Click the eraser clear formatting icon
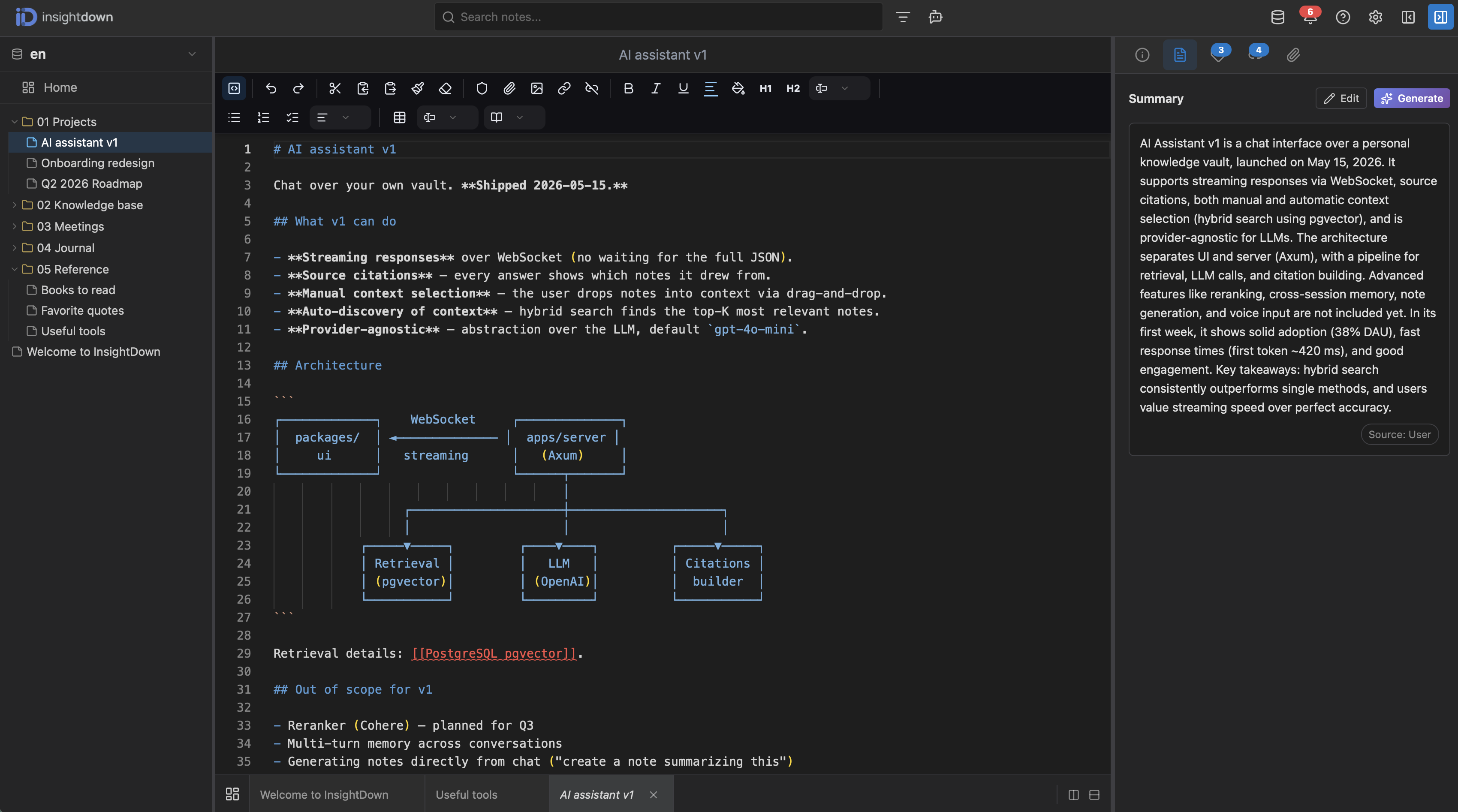This screenshot has height=812, width=1458. click(446, 88)
